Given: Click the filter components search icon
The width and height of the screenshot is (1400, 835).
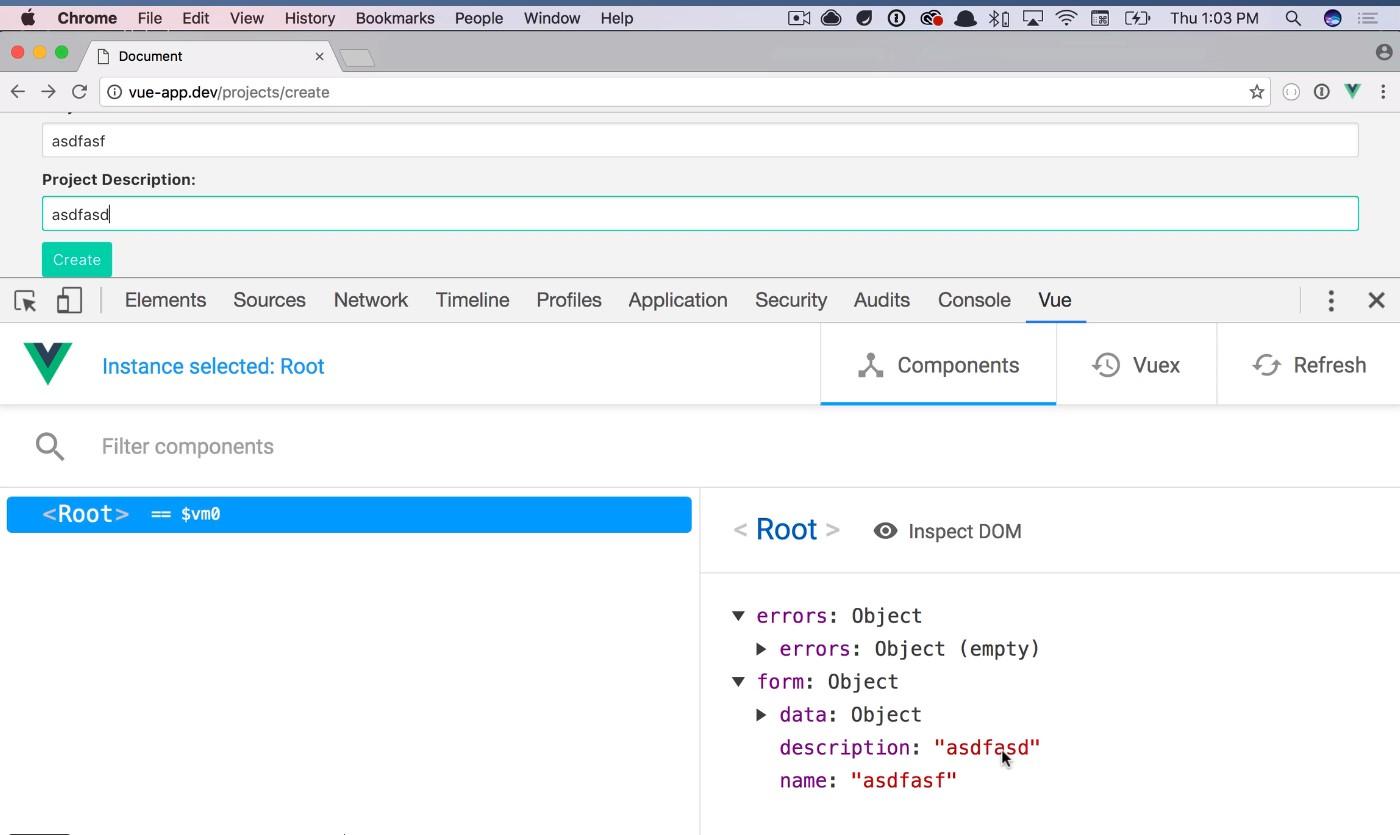Looking at the screenshot, I should pyautogui.click(x=50, y=446).
